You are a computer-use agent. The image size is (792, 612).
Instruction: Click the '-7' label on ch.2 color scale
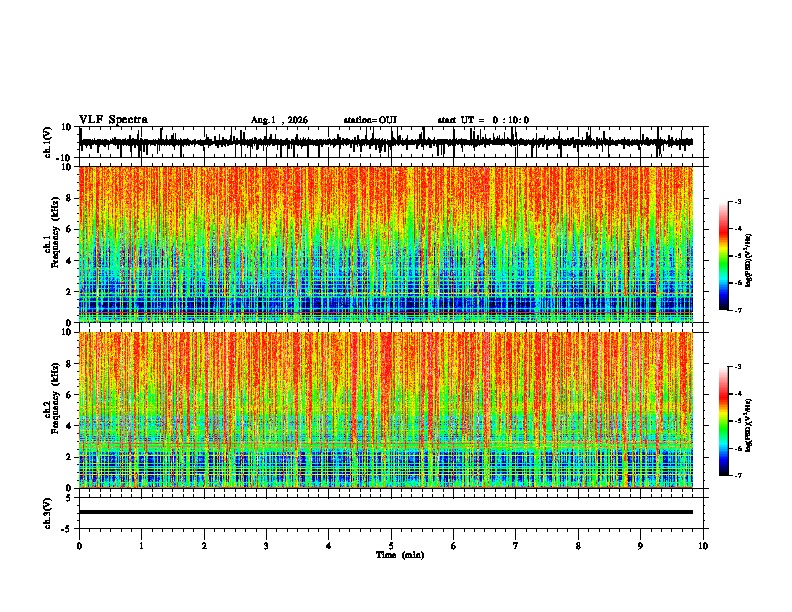[738, 476]
